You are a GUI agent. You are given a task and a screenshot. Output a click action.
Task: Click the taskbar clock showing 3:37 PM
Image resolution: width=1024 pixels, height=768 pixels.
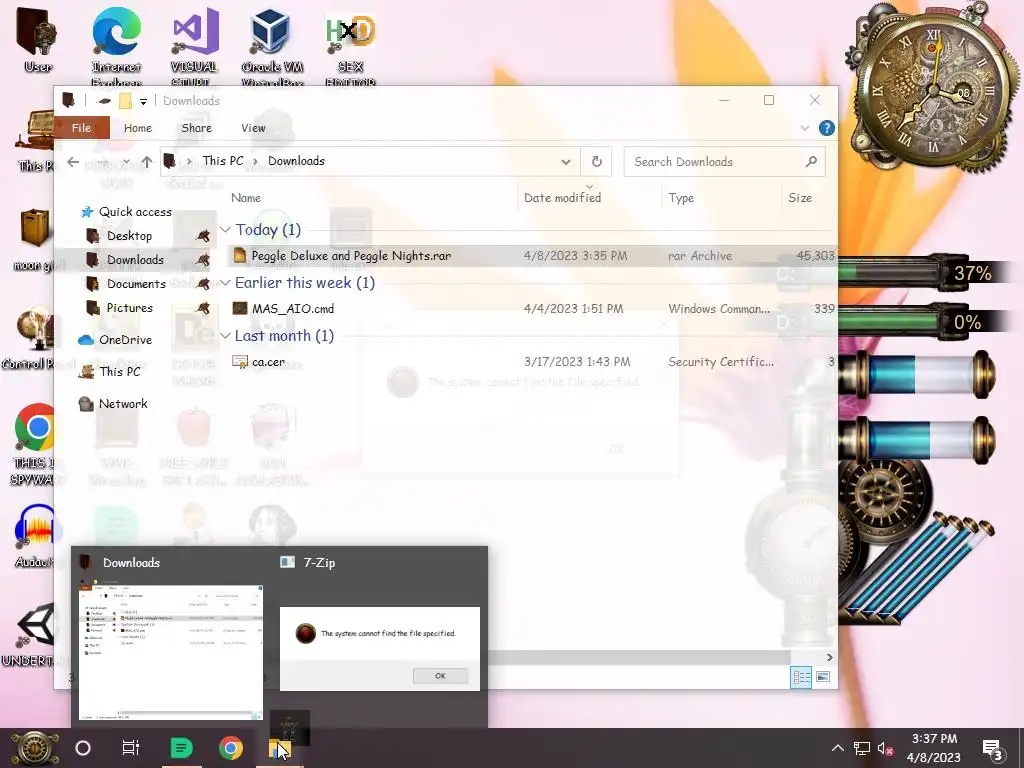[x=934, y=748]
